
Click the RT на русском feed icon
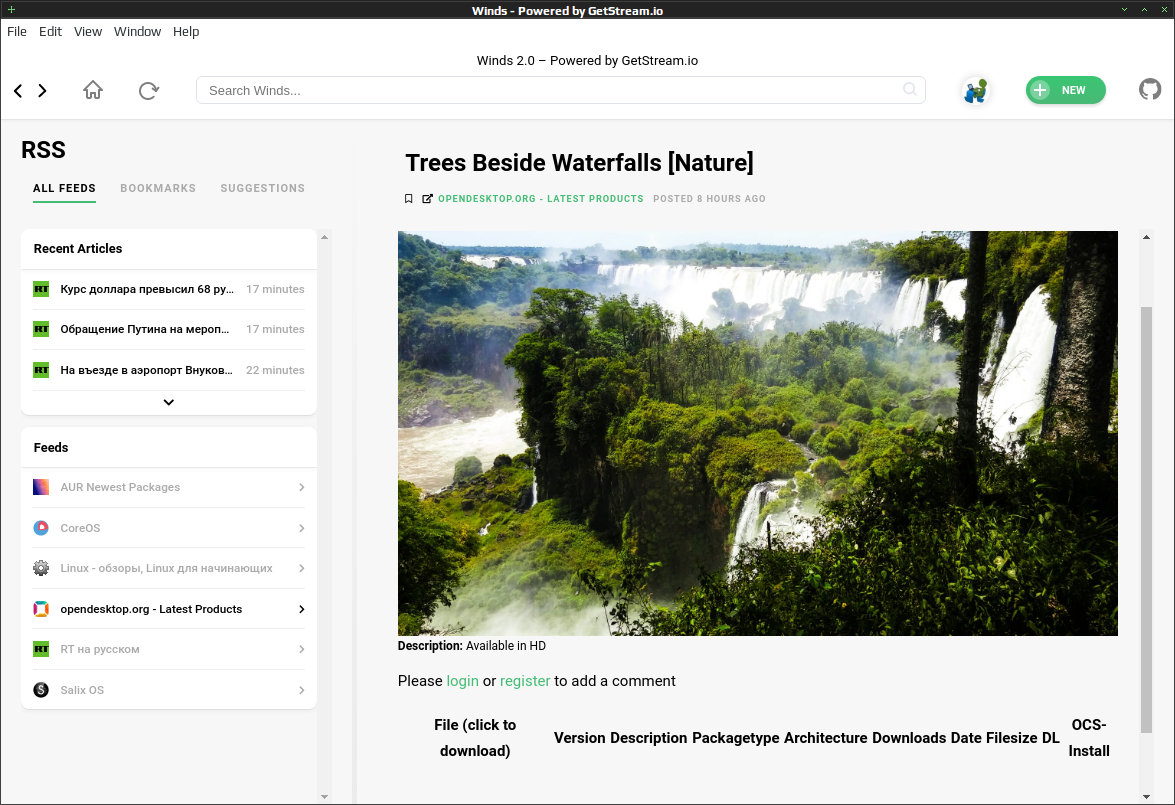pyautogui.click(x=41, y=649)
